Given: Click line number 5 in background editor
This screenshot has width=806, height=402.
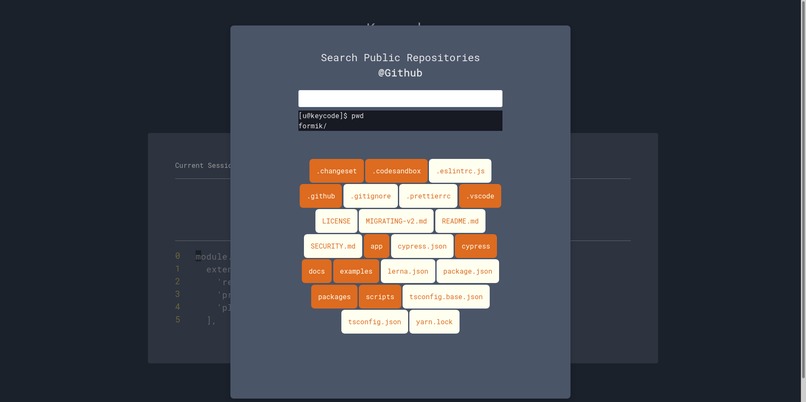Looking at the screenshot, I should pos(177,320).
